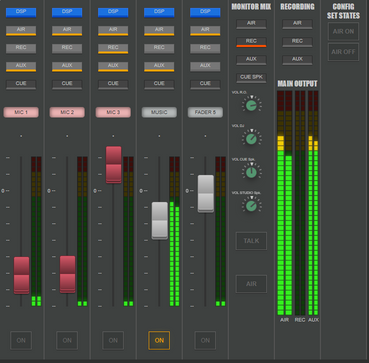Image resolution: width=369 pixels, height=363 pixels.
Task: Turn ON the FADER 5 channel
Action: coord(205,340)
